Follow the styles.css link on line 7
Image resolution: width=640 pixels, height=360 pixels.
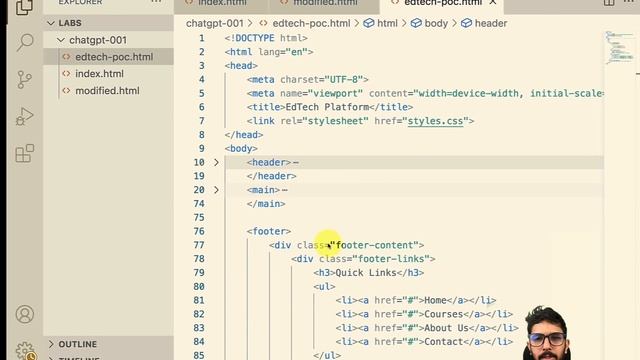tap(435, 121)
